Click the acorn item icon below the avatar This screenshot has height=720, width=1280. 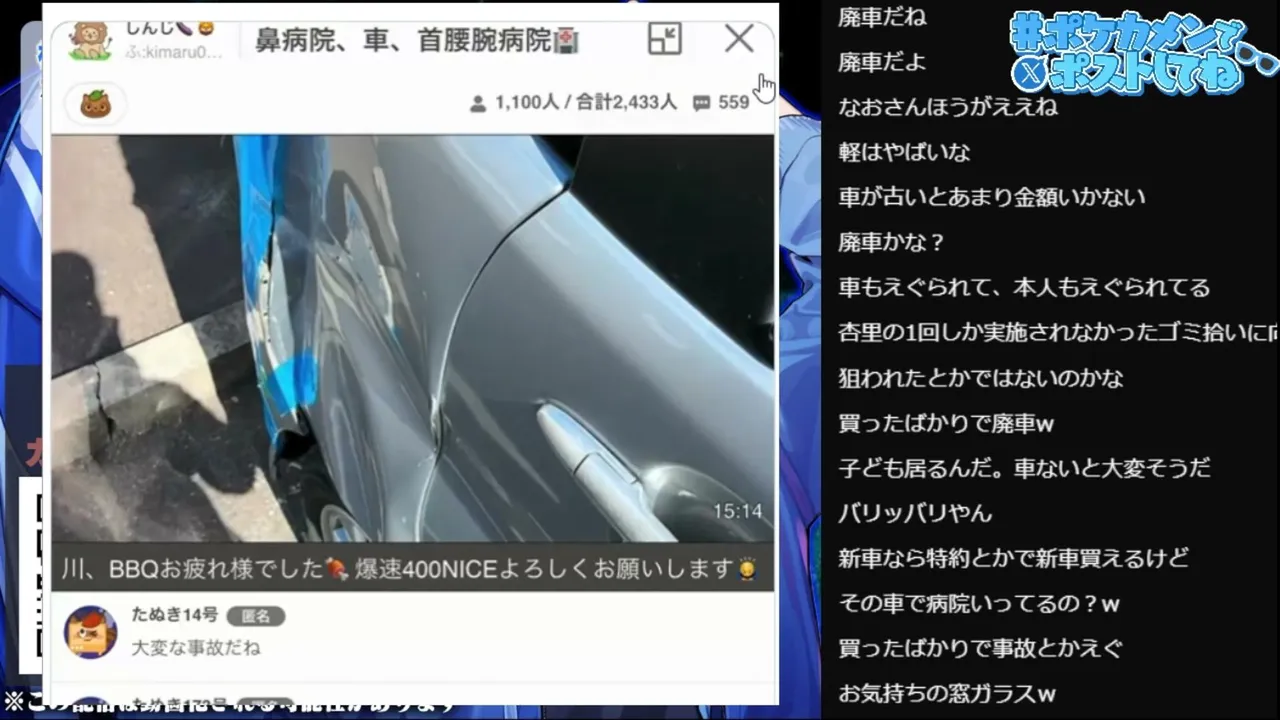(95, 103)
